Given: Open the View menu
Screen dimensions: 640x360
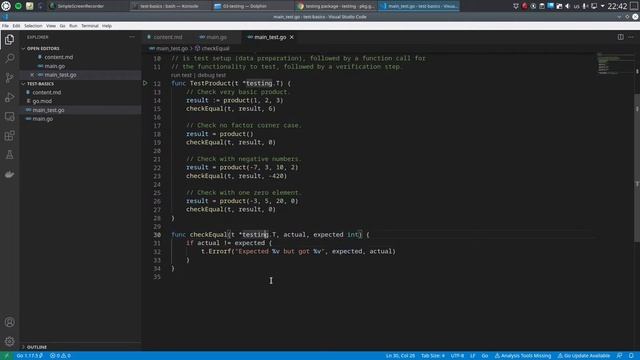Looking at the screenshot, I should coord(51,26).
